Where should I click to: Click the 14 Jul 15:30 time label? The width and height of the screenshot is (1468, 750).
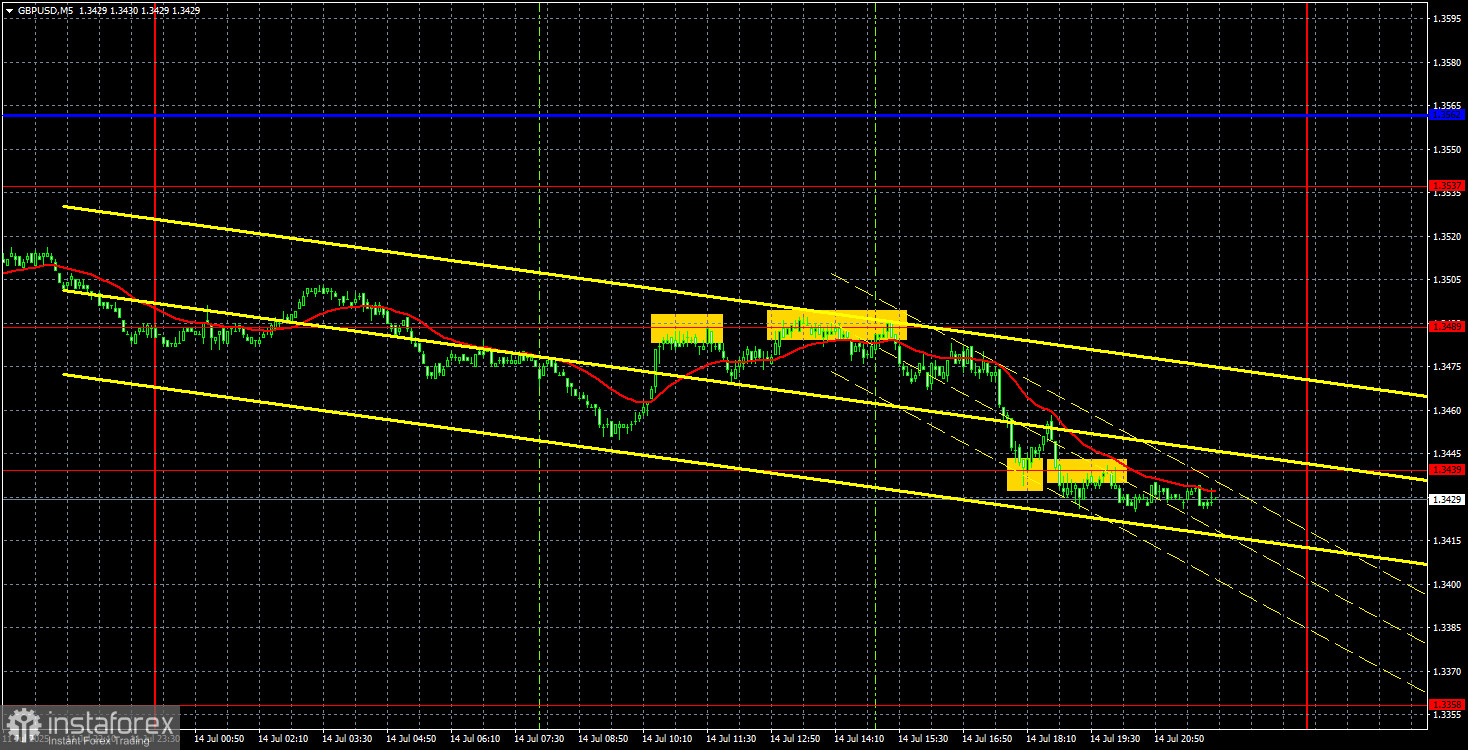[923, 739]
